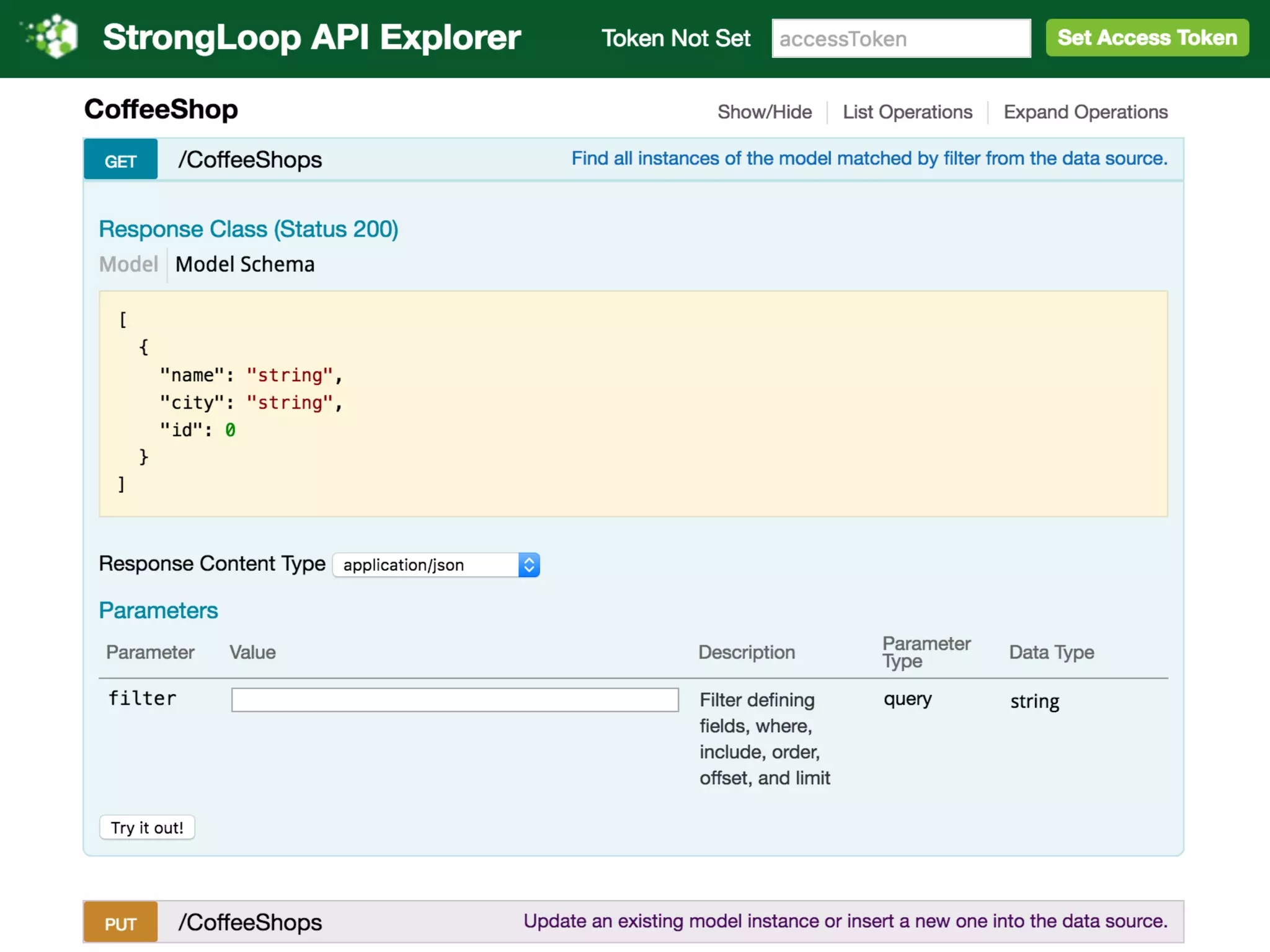This screenshot has width=1270, height=952.
Task: Click the Set Access Token button
Action: tap(1147, 38)
